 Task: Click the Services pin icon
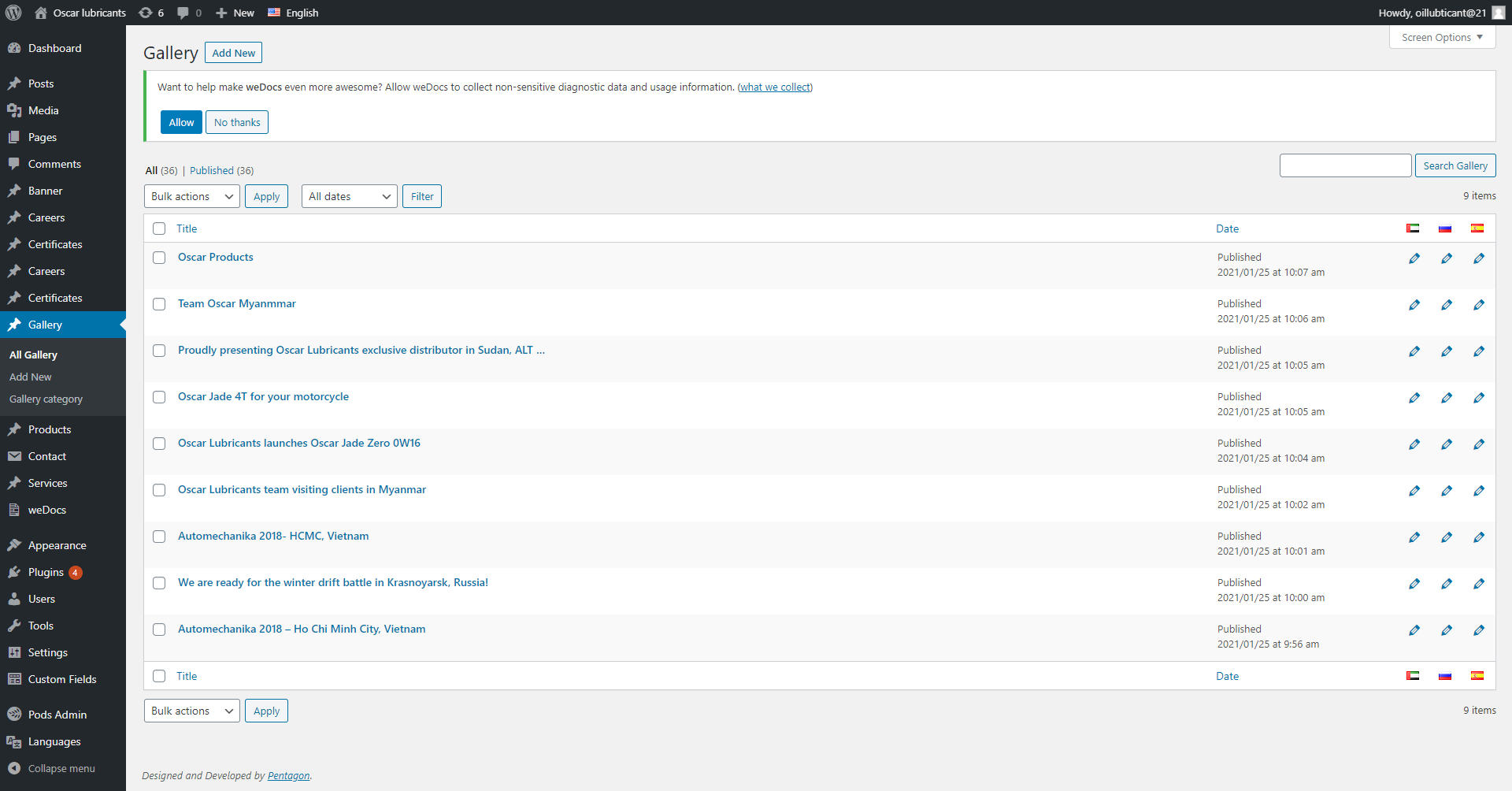(x=14, y=483)
